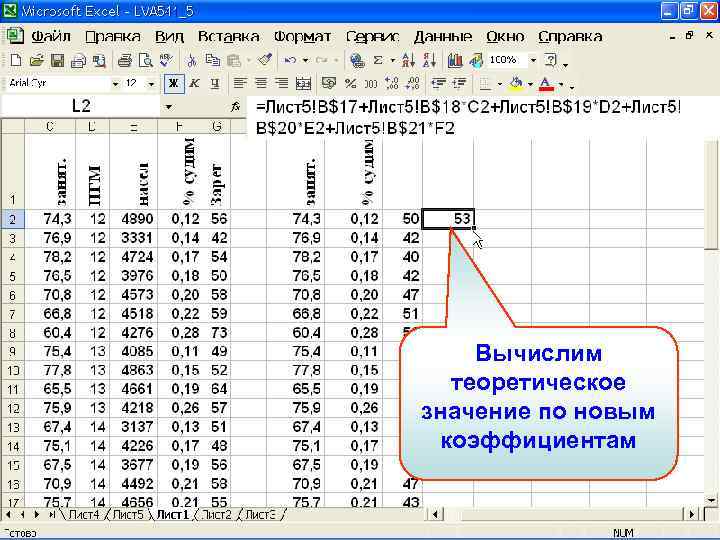This screenshot has height=540, width=720.
Task: Click the Open file folder icon
Action: click(36, 60)
